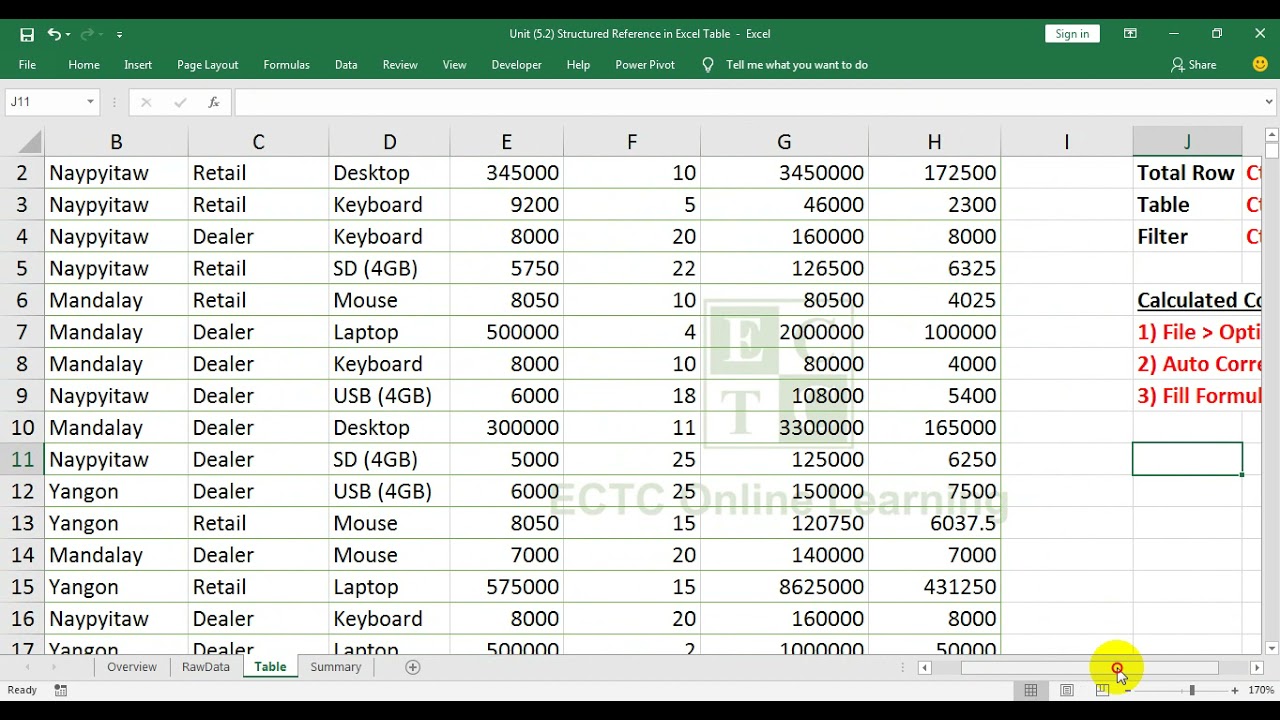1280x720 pixels.
Task: Click horizontal scrollbar left arrow
Action: 925,667
